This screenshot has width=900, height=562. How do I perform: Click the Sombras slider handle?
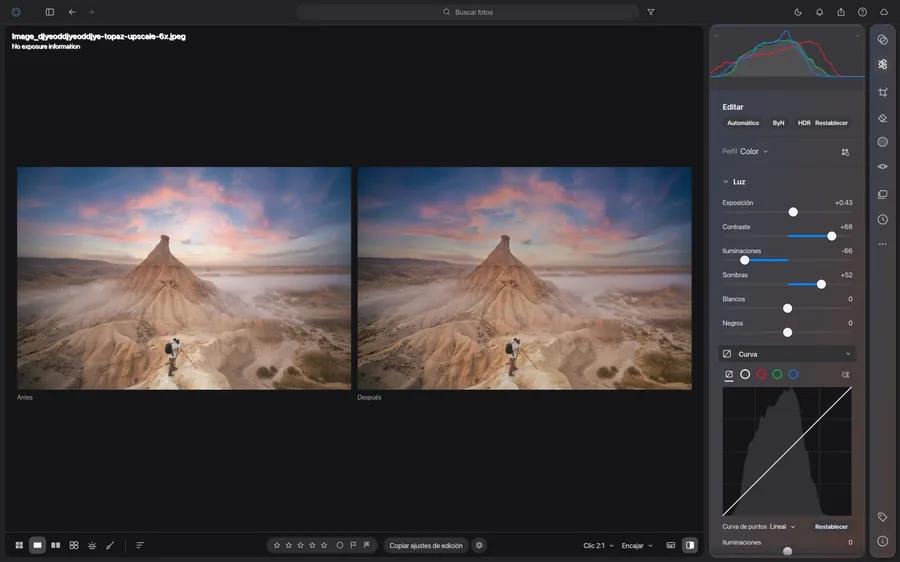821,284
